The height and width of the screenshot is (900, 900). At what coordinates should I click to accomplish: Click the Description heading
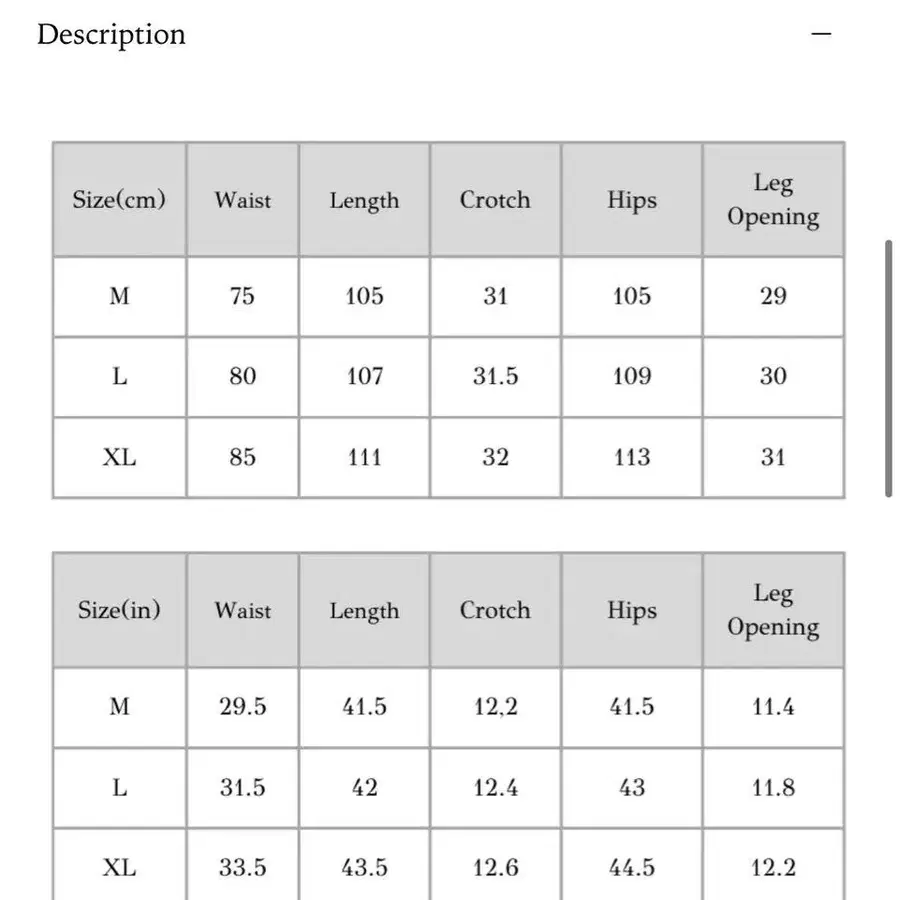[x=111, y=35]
